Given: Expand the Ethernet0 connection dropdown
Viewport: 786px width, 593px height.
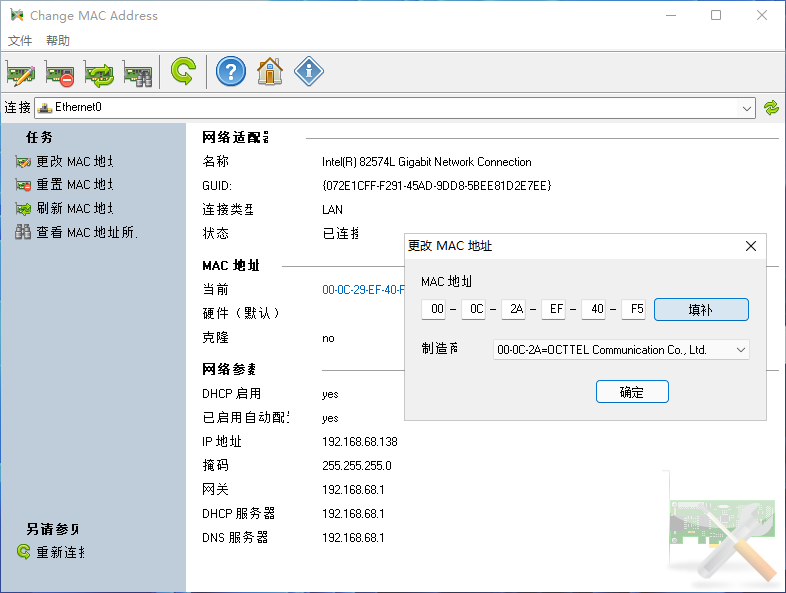Looking at the screenshot, I should pyautogui.click(x=395, y=108).
